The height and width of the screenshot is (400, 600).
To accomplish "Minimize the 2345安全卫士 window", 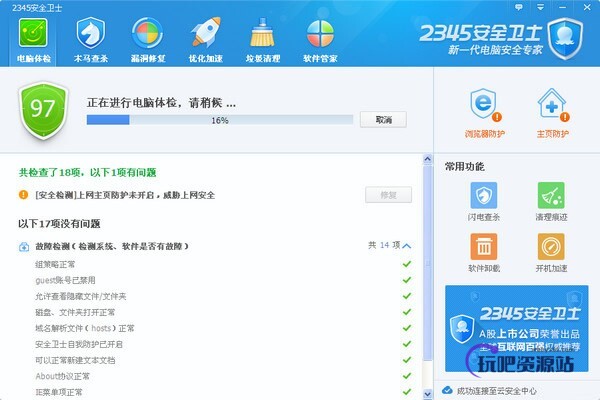I will [562, 7].
